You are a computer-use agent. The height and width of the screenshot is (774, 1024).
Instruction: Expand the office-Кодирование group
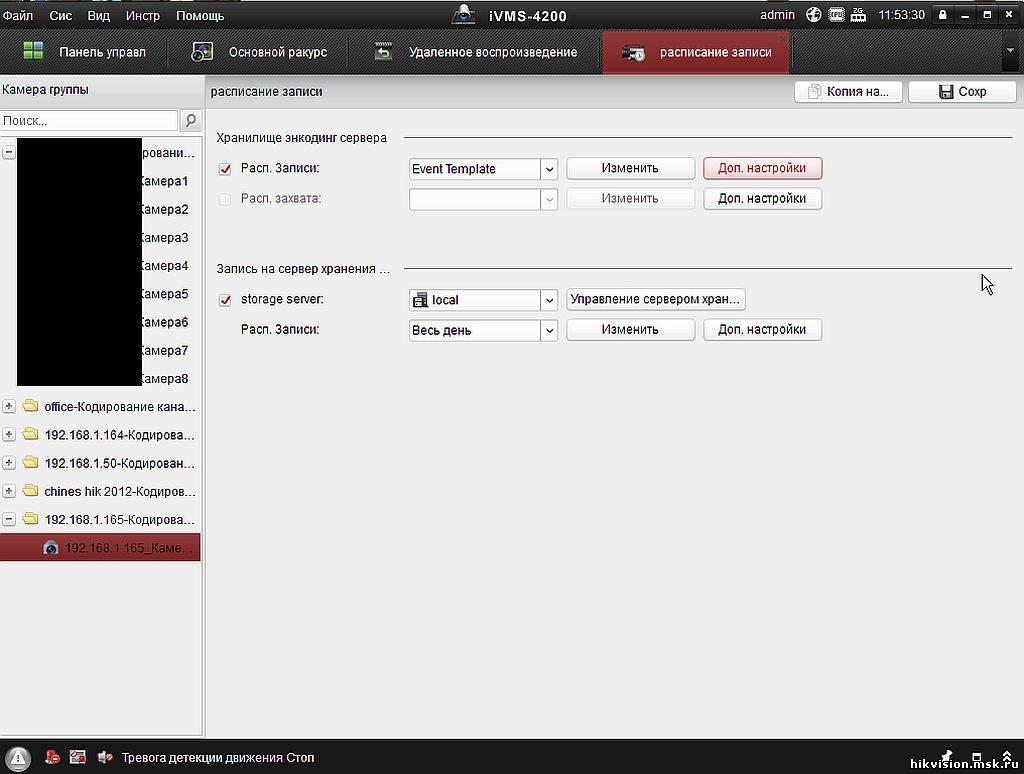pyautogui.click(x=8, y=406)
